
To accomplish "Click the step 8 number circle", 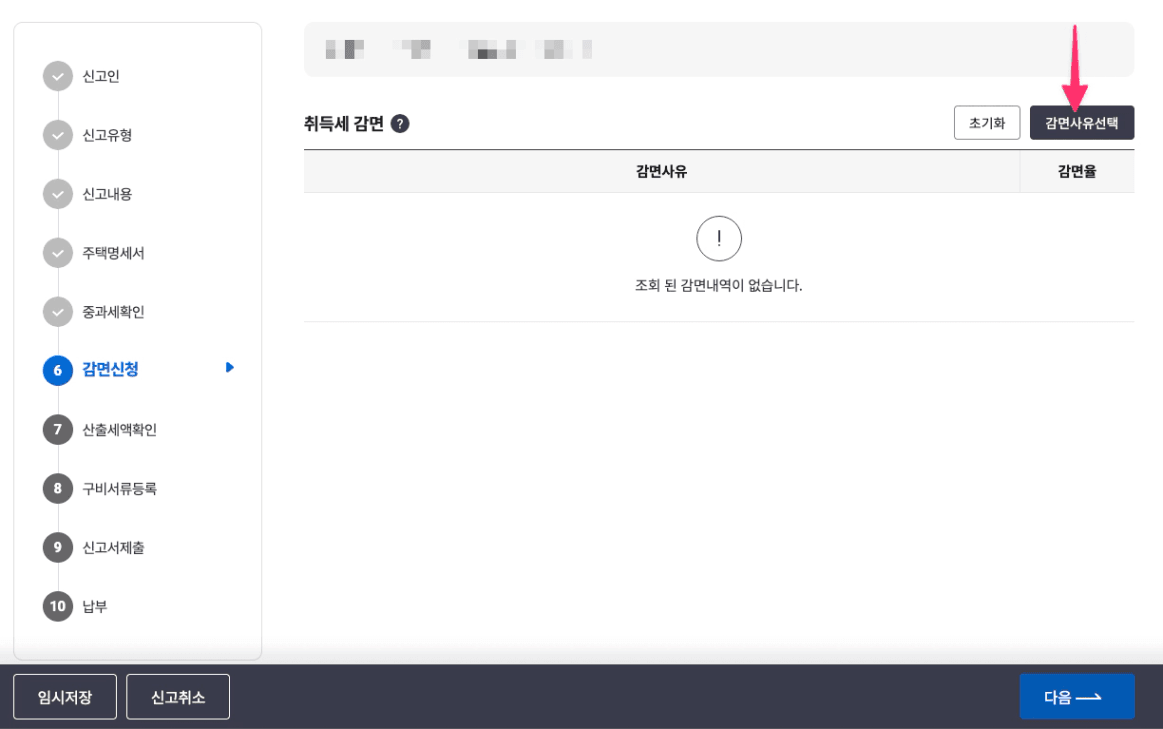I will (x=58, y=489).
